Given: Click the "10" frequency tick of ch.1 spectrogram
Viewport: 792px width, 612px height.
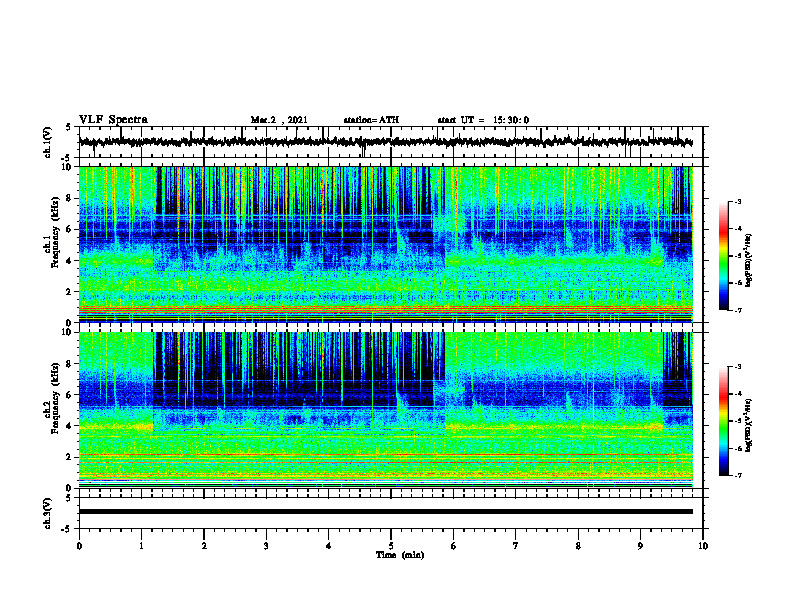Looking at the screenshot, I should point(68,167).
